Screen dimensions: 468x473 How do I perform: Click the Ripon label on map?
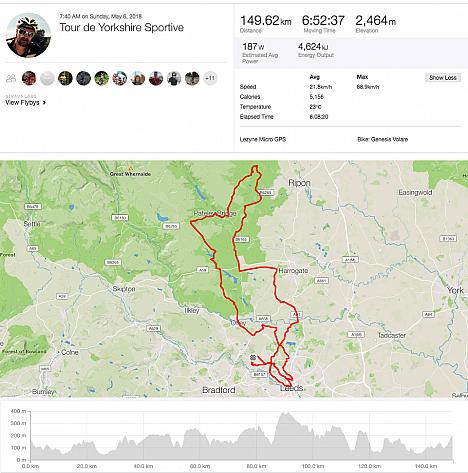coord(299,183)
